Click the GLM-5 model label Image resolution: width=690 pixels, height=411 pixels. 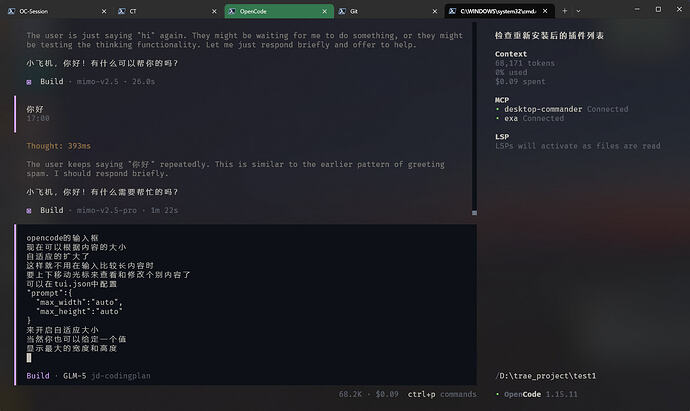[x=74, y=376]
